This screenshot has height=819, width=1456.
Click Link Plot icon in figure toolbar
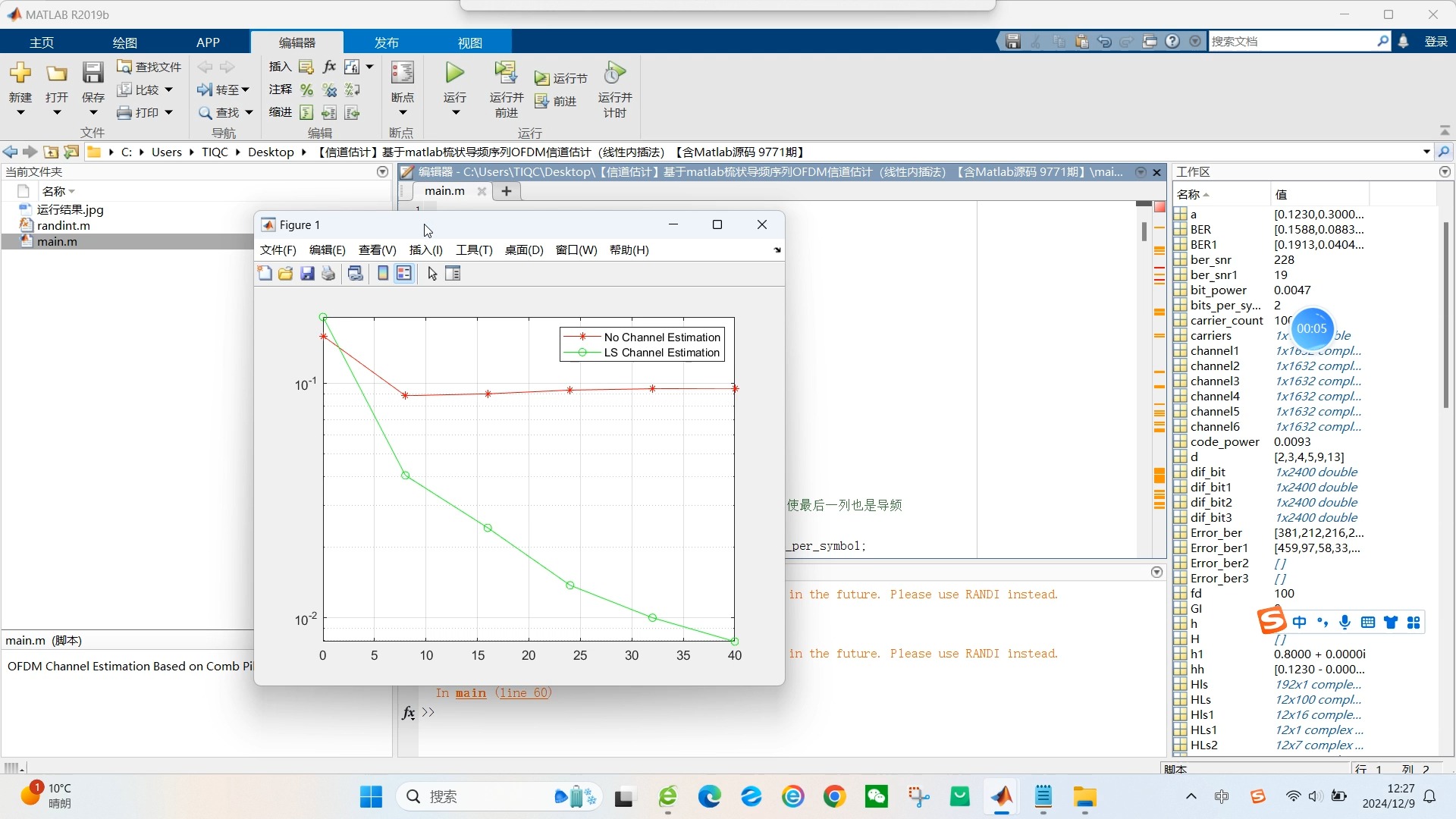[355, 274]
